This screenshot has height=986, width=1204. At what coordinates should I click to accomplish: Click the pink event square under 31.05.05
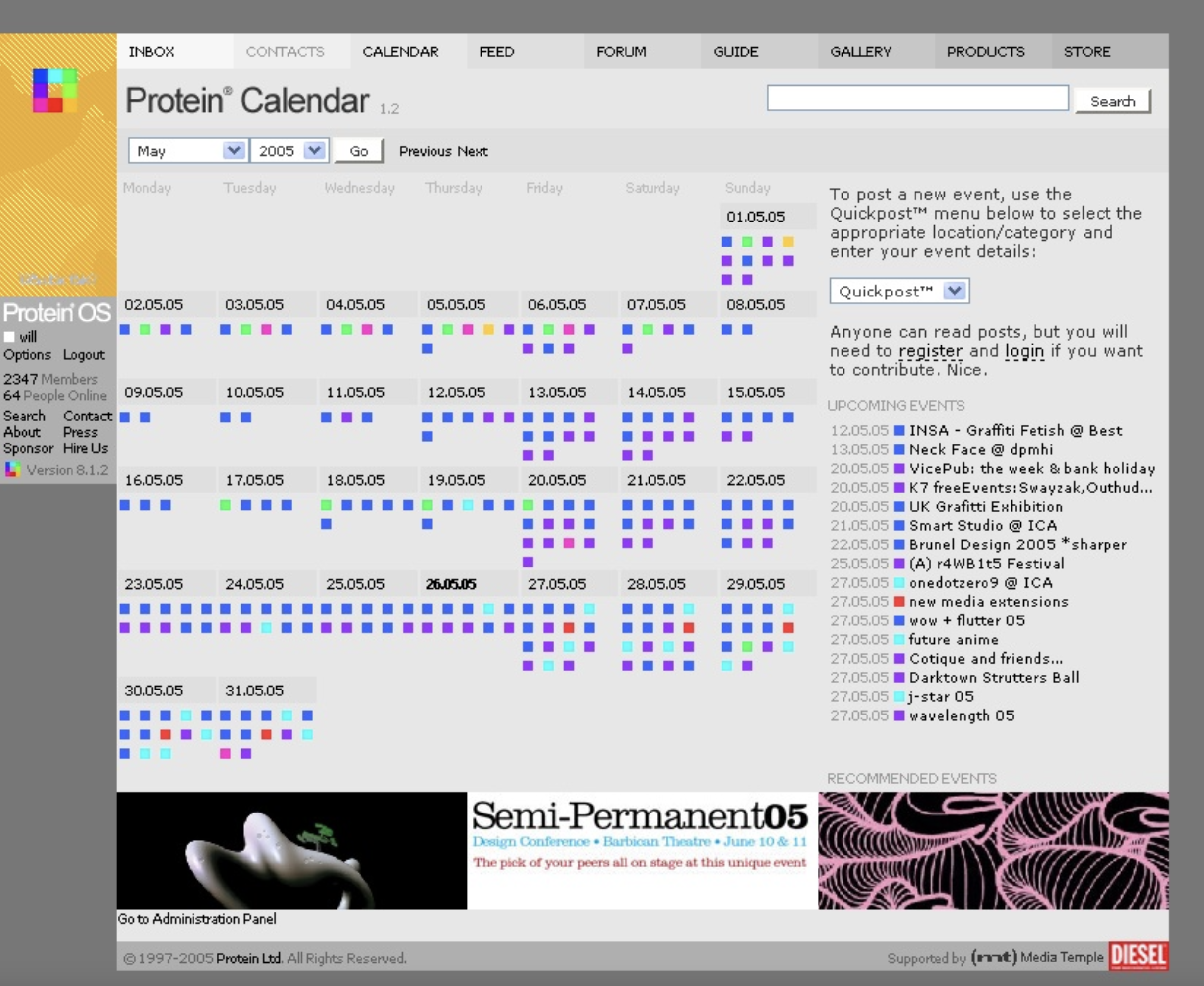tap(225, 754)
